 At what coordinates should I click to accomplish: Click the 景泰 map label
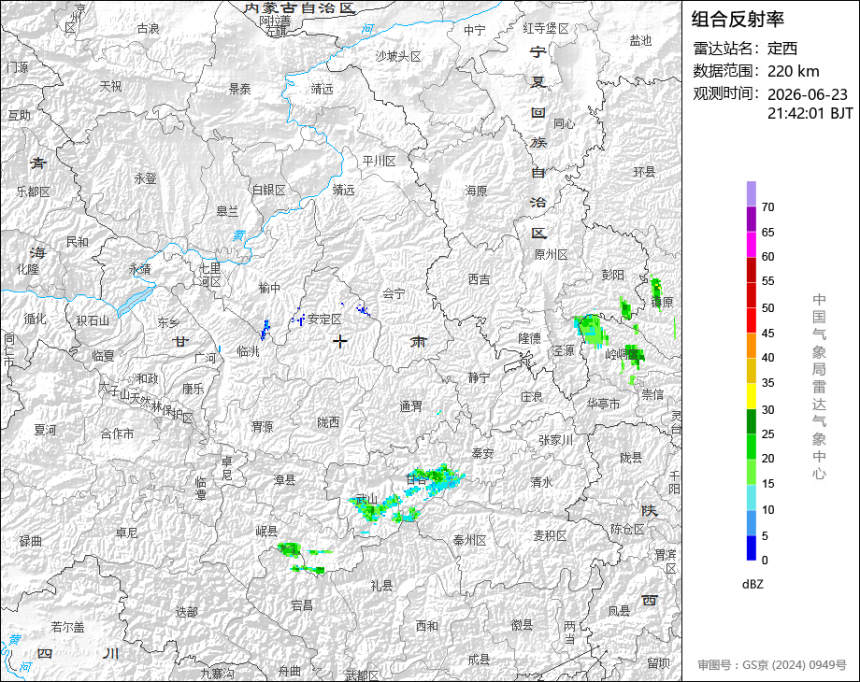coord(240,89)
